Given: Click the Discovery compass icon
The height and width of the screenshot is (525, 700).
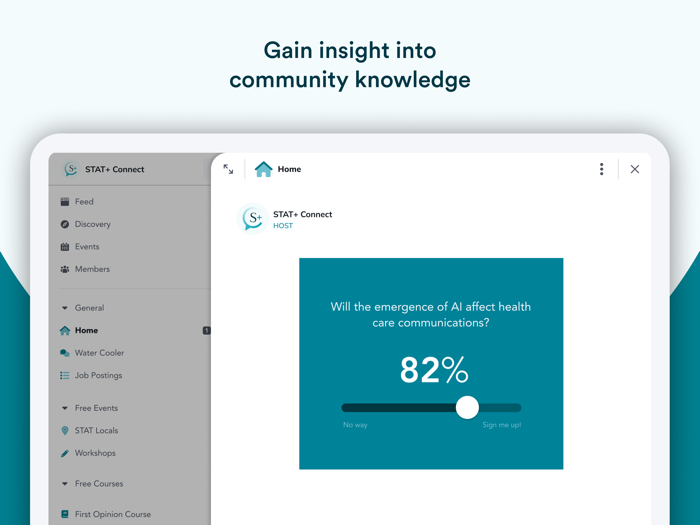Looking at the screenshot, I should [65, 224].
